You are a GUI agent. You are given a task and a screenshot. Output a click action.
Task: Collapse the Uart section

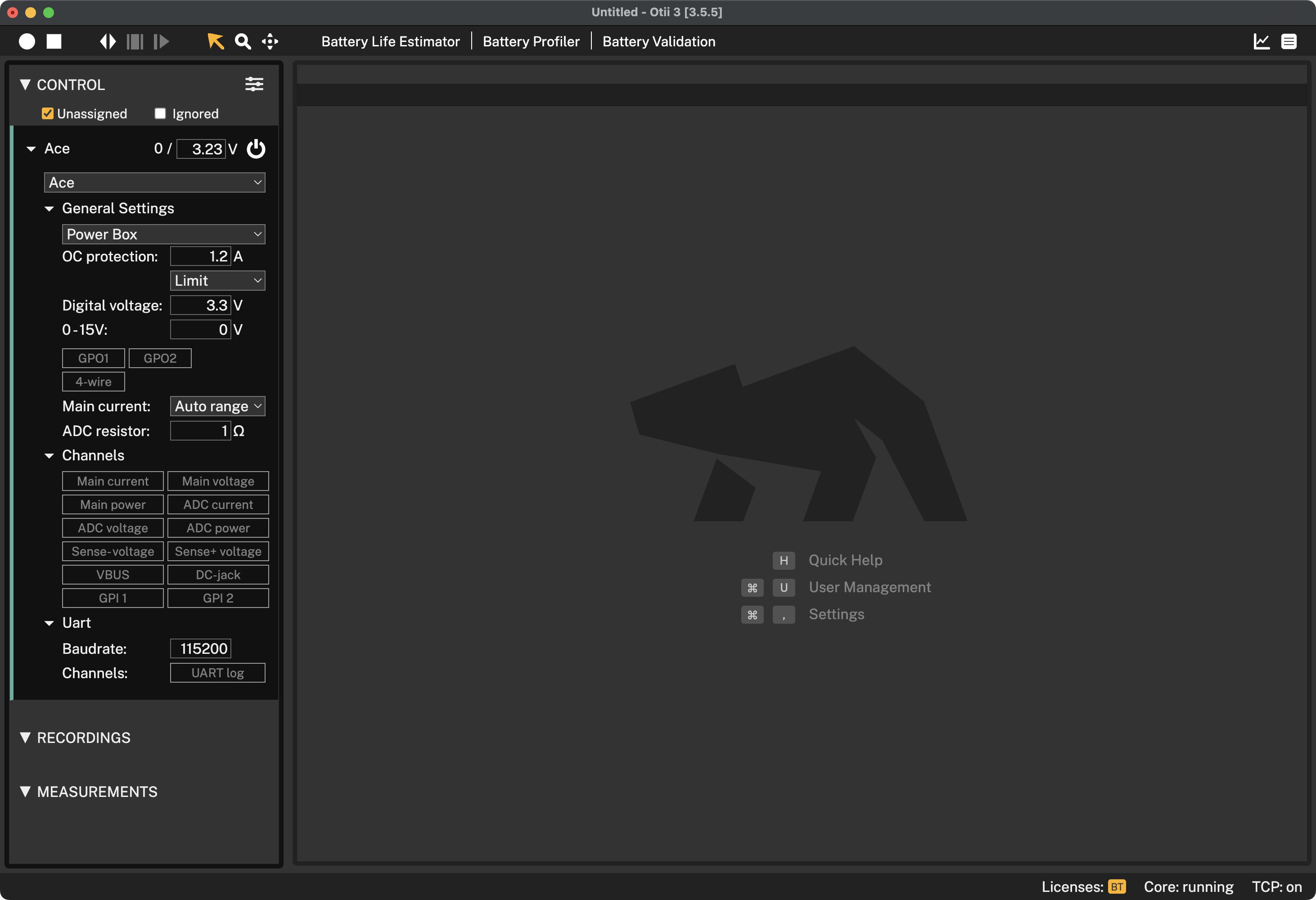49,623
